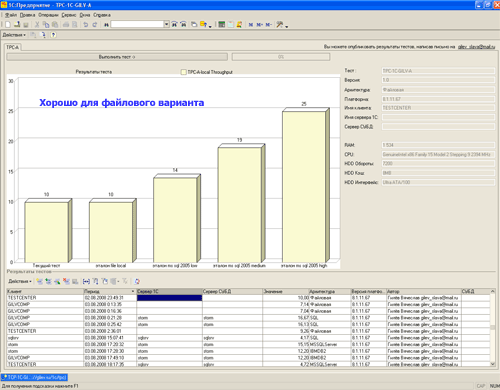This screenshot has height=390, width=500.
Task: Click the Open file icon in toolbar
Action: pyautogui.click(x=17, y=24)
